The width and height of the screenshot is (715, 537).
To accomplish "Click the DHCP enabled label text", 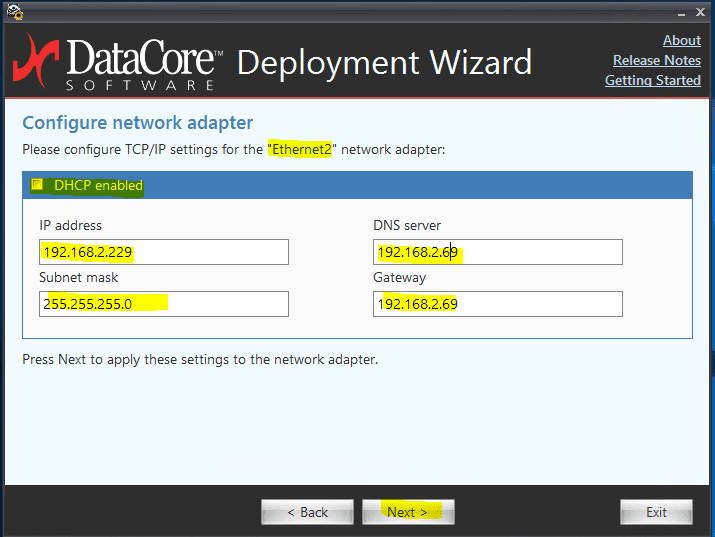I will click(x=98, y=185).
